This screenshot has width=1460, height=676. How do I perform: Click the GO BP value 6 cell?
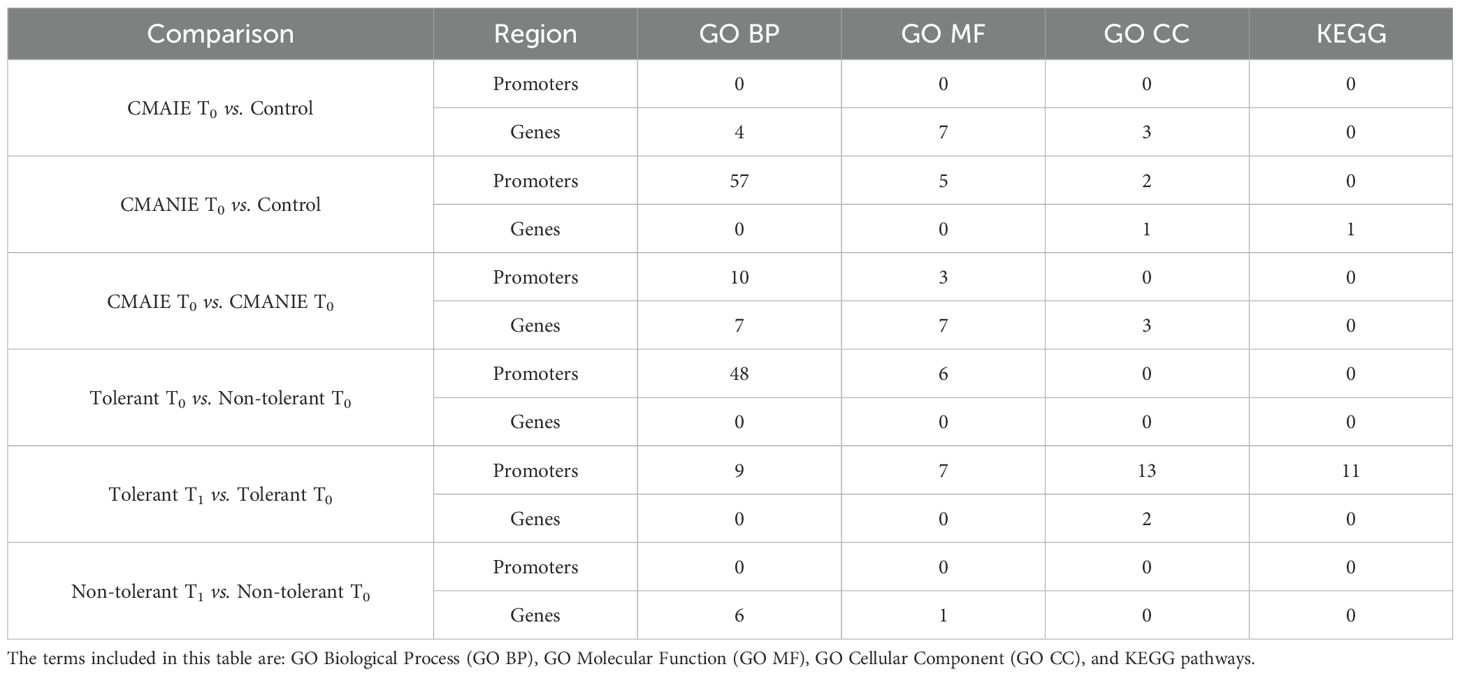pyautogui.click(x=739, y=616)
